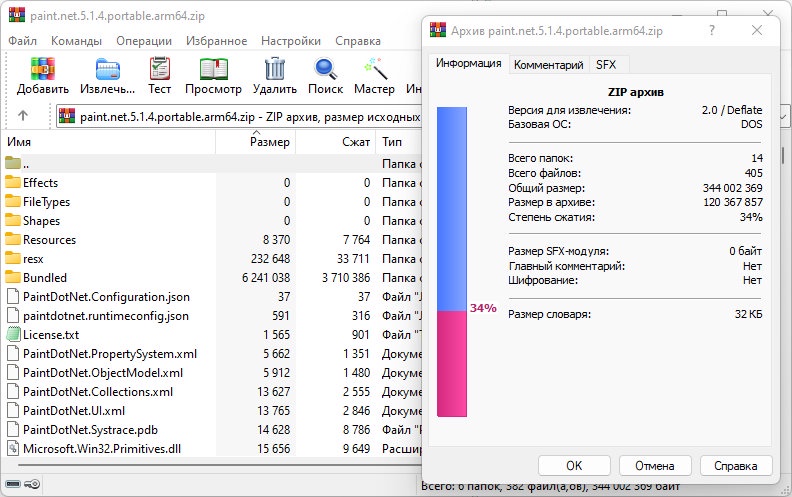792x497 pixels.
Task: Click the drive icon in status bar
Action: (x=13, y=484)
